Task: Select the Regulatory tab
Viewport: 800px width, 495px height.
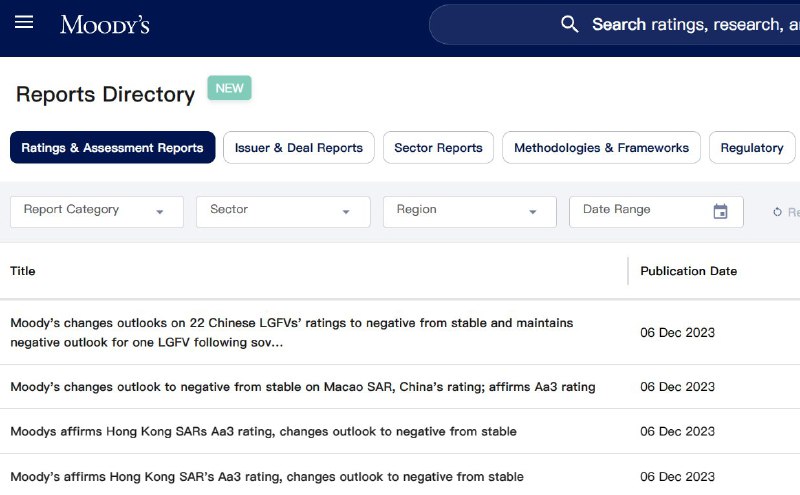Action: [x=751, y=147]
